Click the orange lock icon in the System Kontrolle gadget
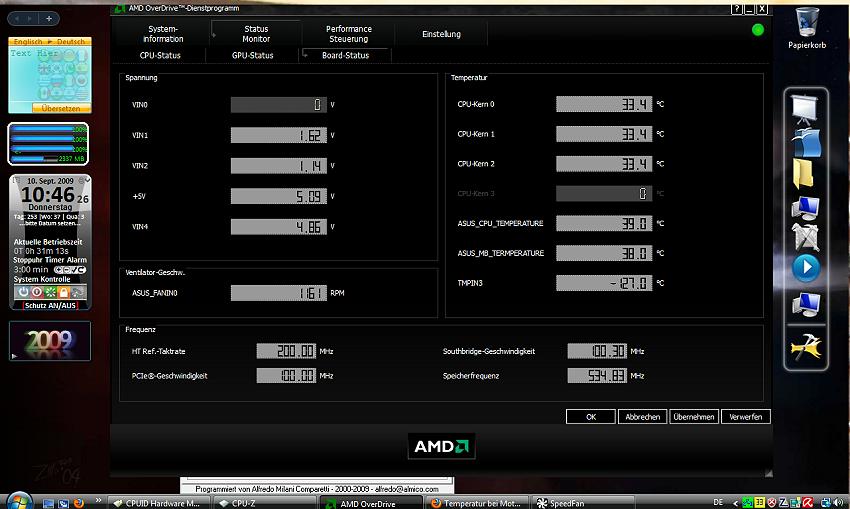 64,292
